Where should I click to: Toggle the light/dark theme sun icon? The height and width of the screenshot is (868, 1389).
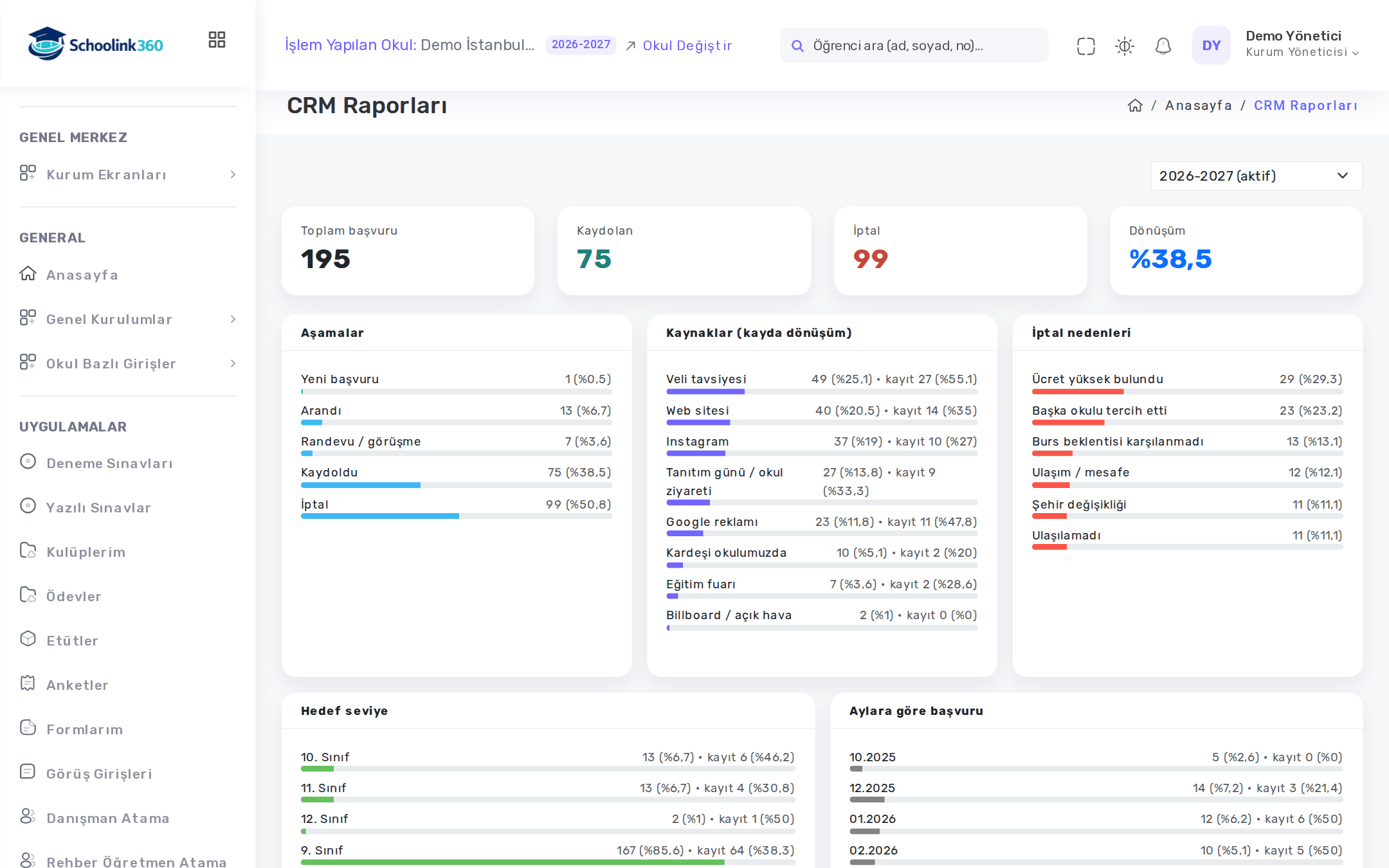[1124, 46]
